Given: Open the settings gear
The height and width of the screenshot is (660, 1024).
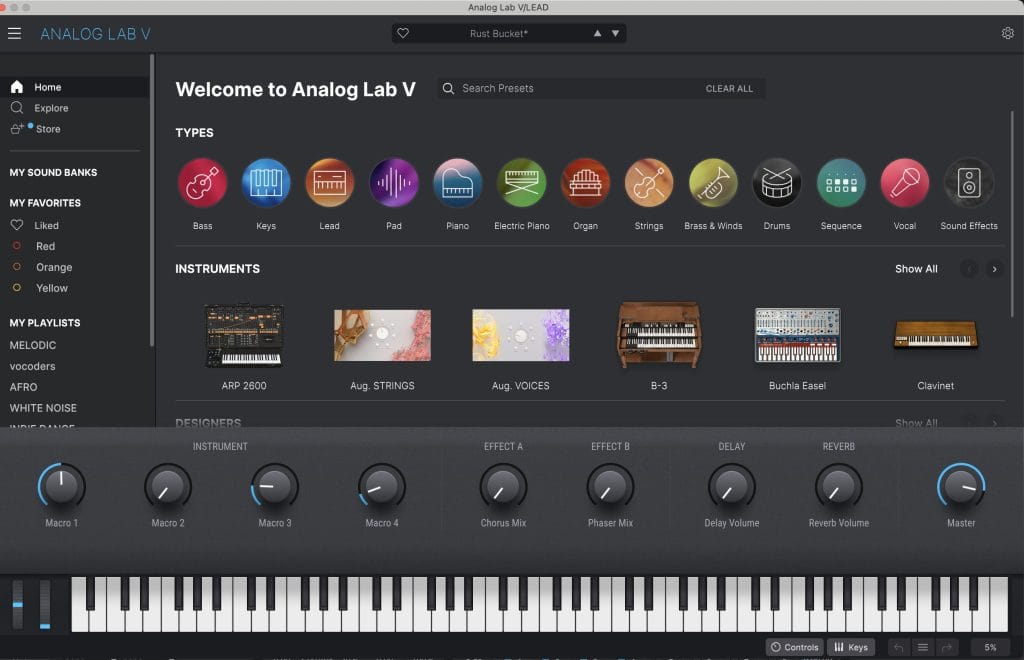Looking at the screenshot, I should click(1008, 33).
